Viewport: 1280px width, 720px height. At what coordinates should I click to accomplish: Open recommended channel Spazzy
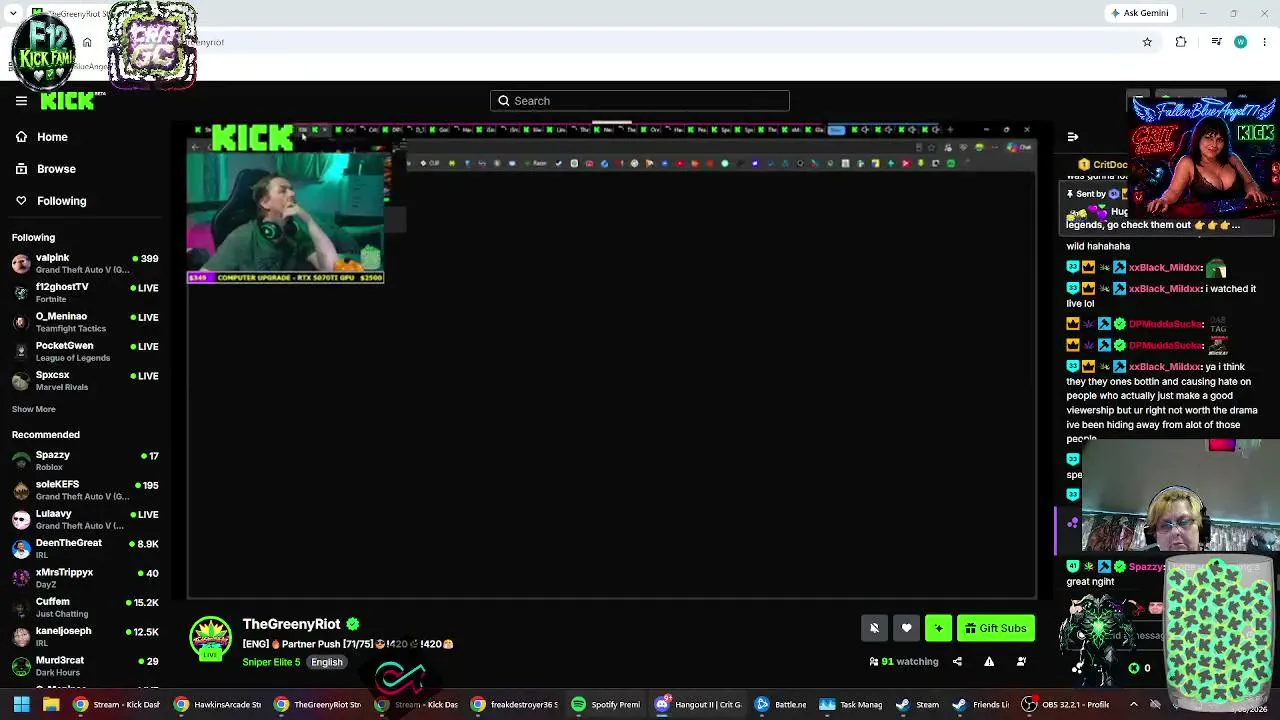pyautogui.click(x=85, y=461)
